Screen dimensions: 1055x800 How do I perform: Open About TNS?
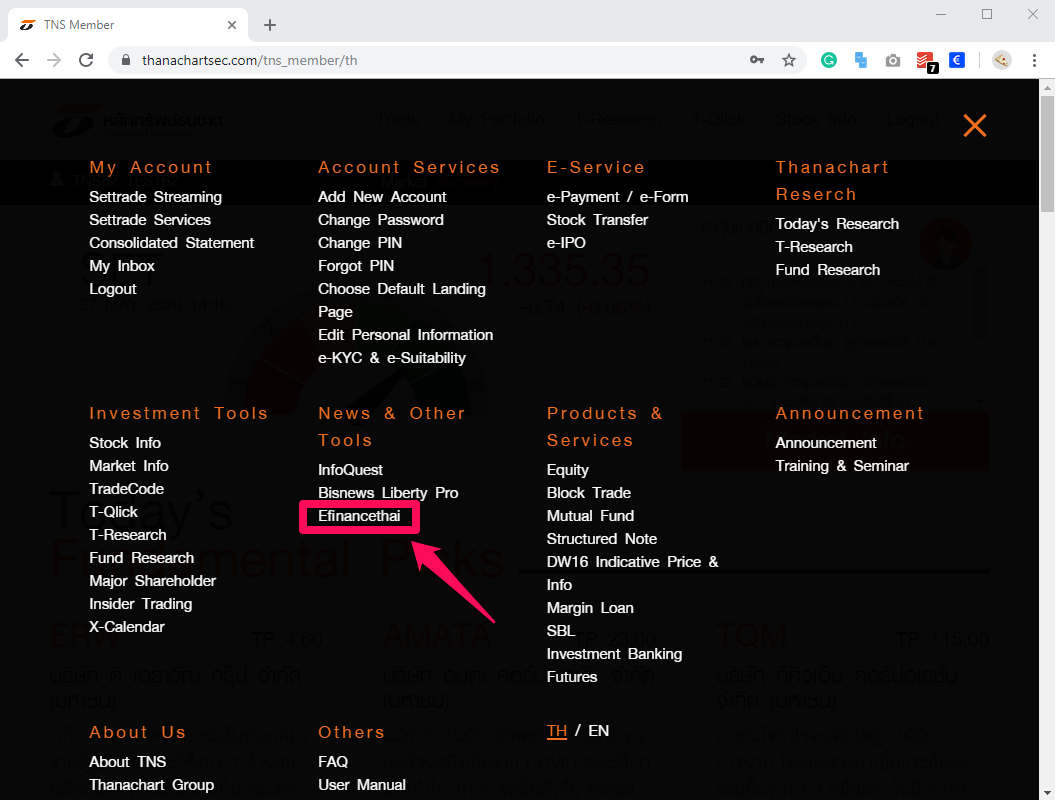[x=128, y=762]
